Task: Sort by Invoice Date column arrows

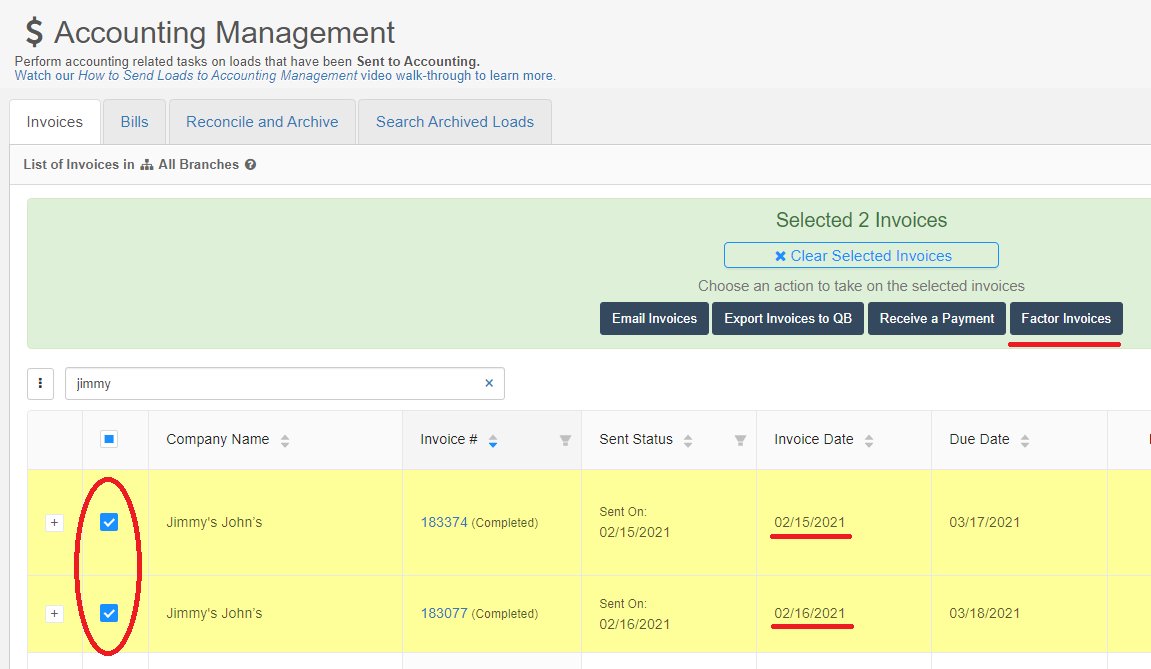Action: 869,440
